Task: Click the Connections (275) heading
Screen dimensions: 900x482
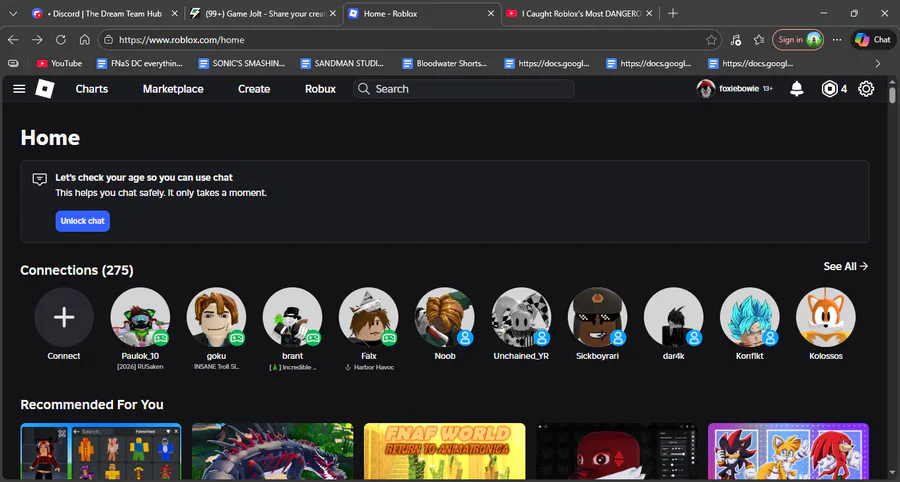Action: [77, 270]
